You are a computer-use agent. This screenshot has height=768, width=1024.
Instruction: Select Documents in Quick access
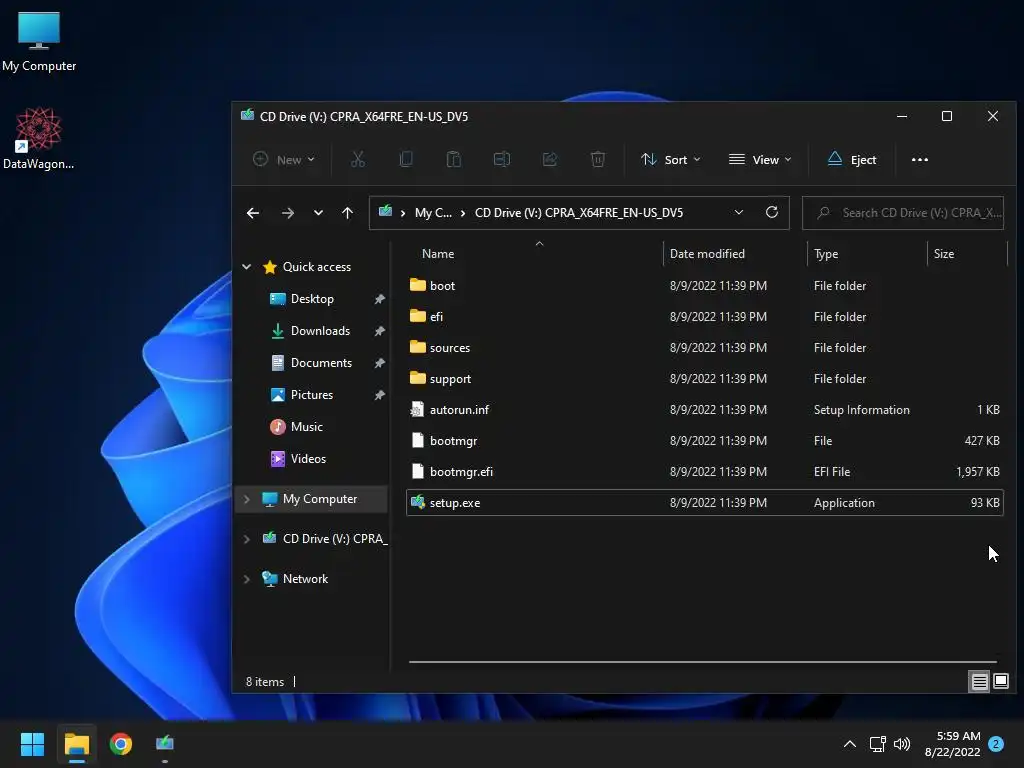tap(321, 363)
